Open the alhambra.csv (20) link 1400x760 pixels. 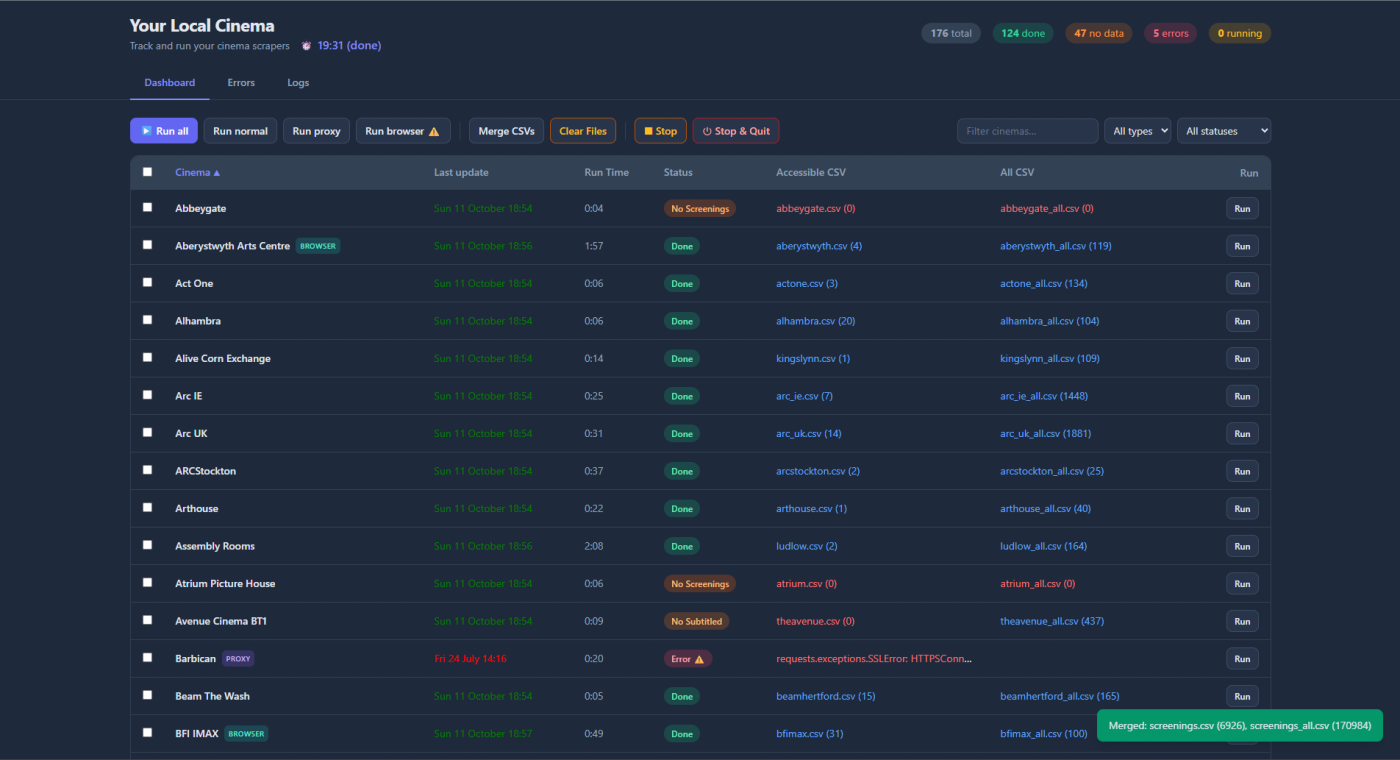click(816, 321)
